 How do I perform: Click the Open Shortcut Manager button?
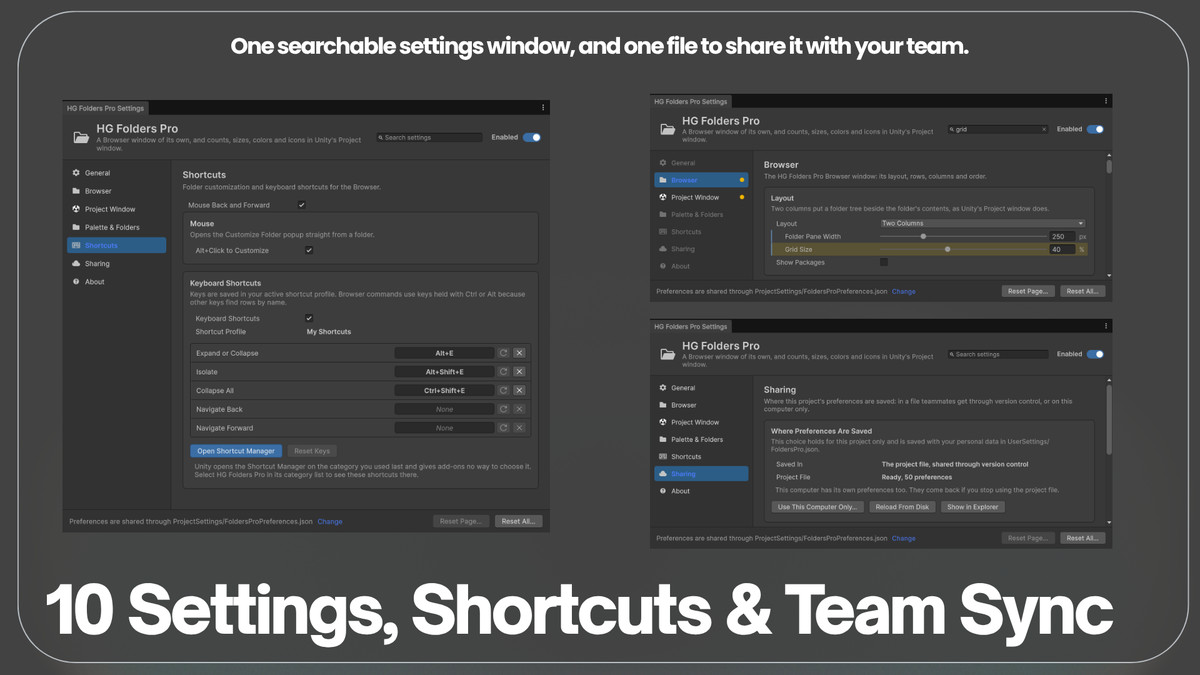(x=236, y=451)
